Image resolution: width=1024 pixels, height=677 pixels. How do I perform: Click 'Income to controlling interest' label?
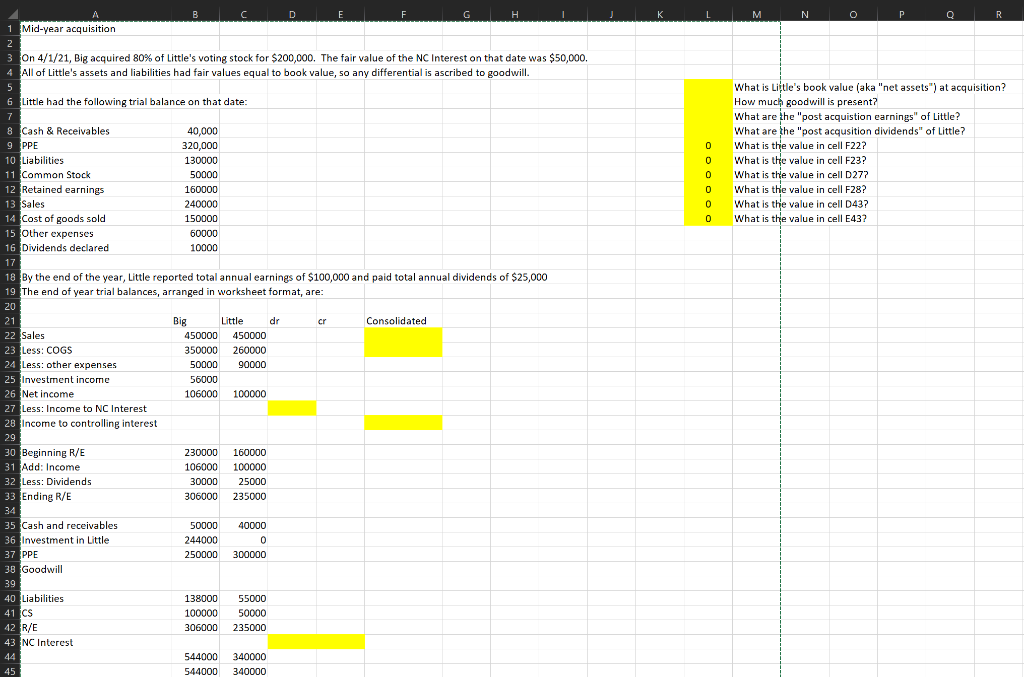click(x=89, y=423)
